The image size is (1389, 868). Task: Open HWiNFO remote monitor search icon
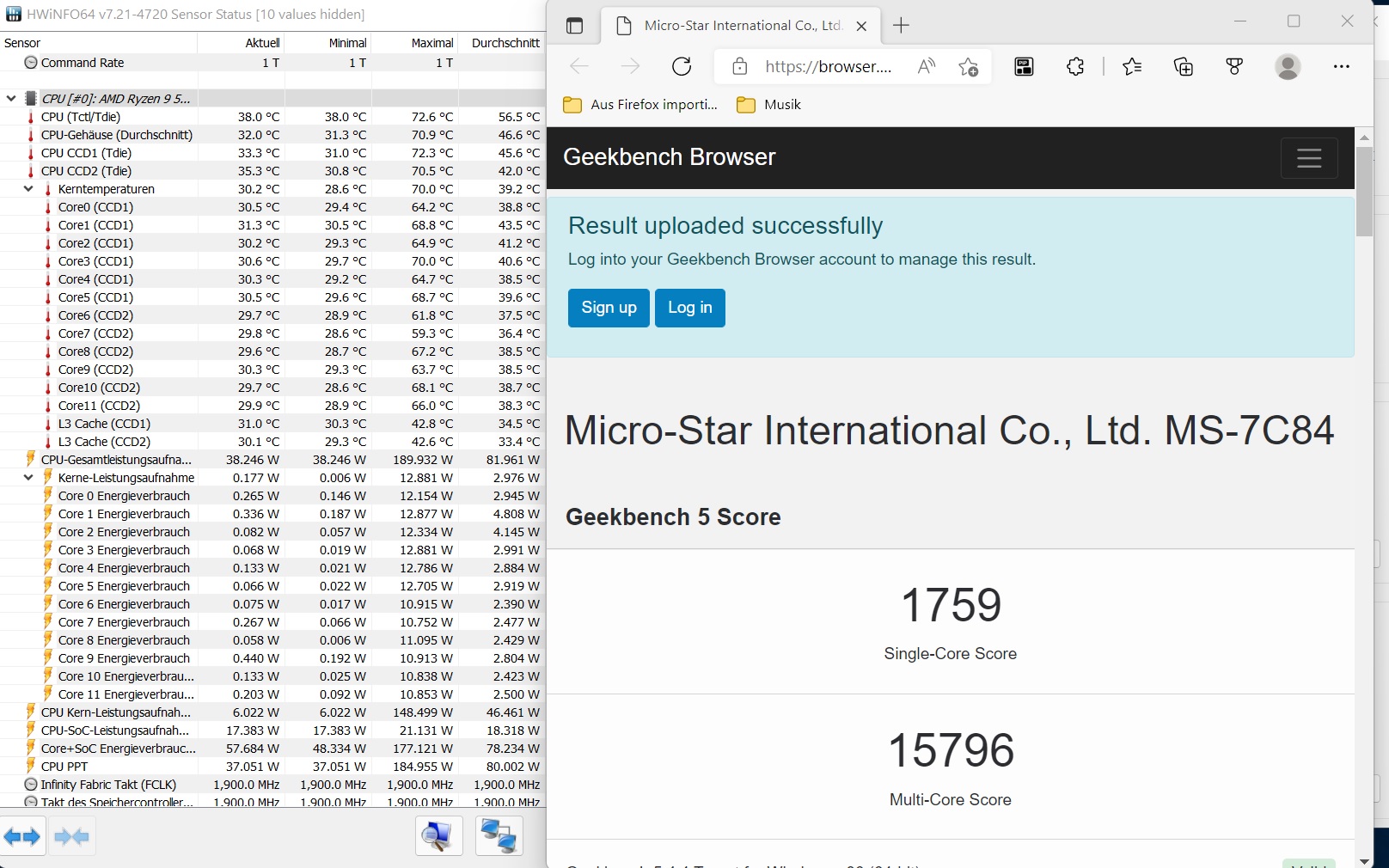[x=438, y=836]
